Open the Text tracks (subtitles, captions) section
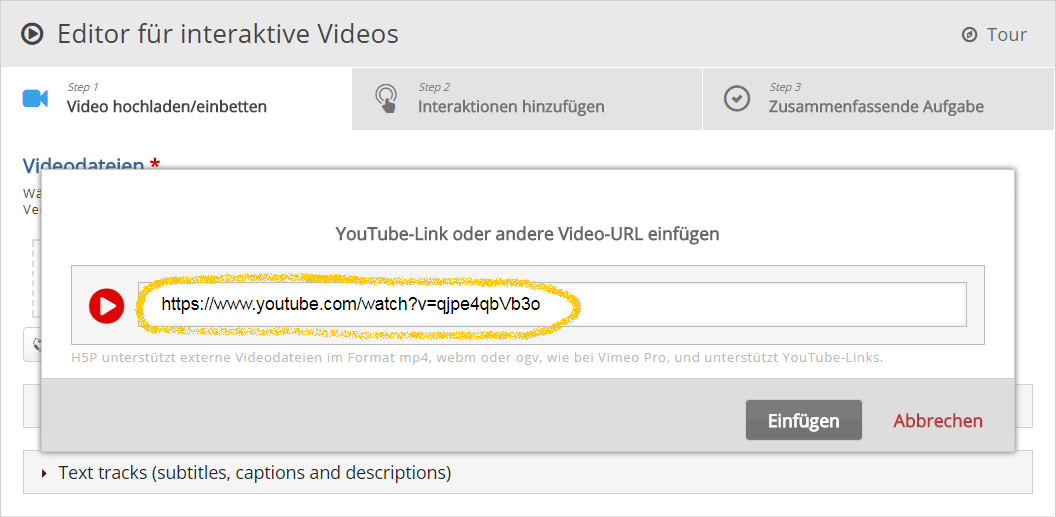1056x517 pixels. tap(254, 472)
